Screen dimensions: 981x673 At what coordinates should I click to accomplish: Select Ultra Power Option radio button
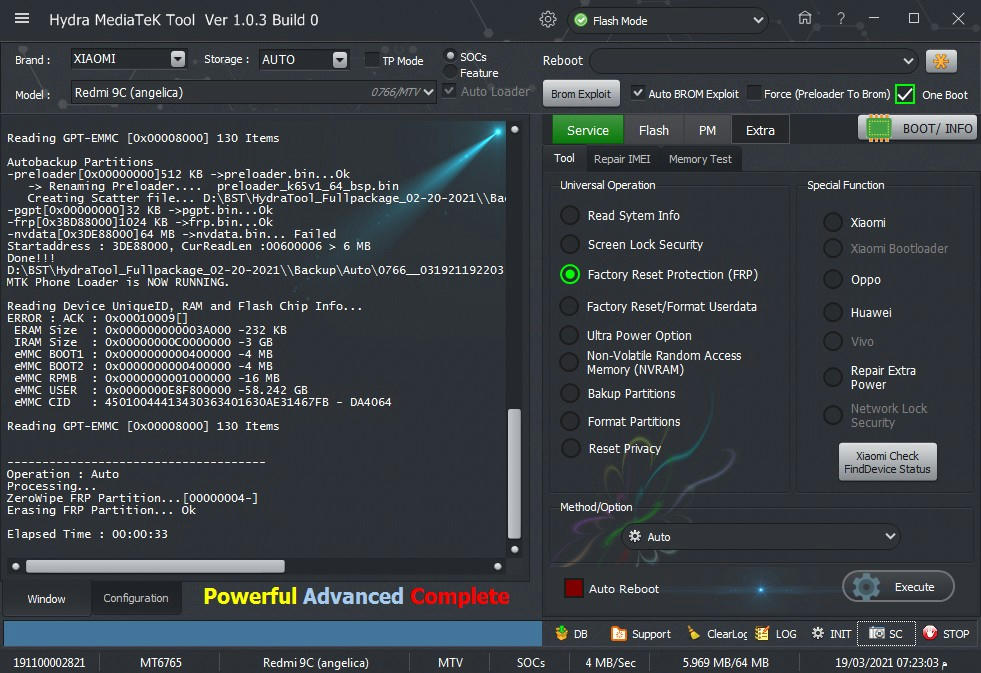(x=569, y=335)
